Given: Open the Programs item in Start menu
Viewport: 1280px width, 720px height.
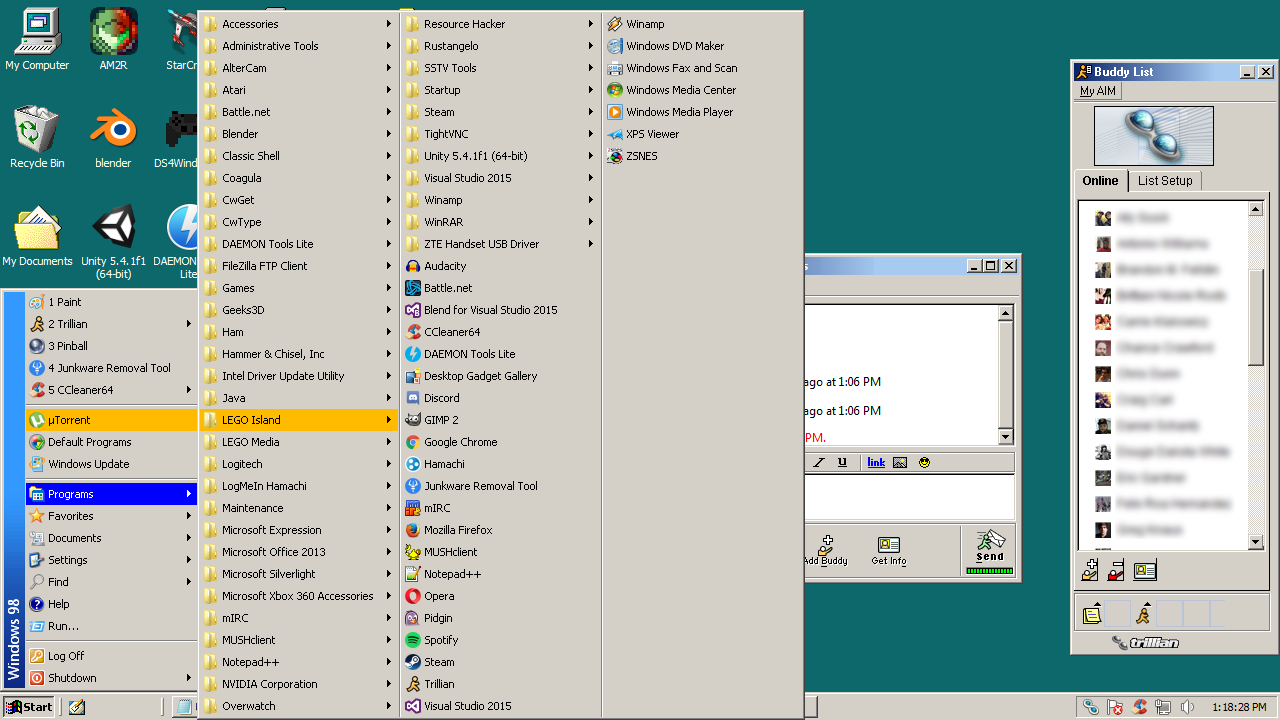Looking at the screenshot, I should click(111, 494).
